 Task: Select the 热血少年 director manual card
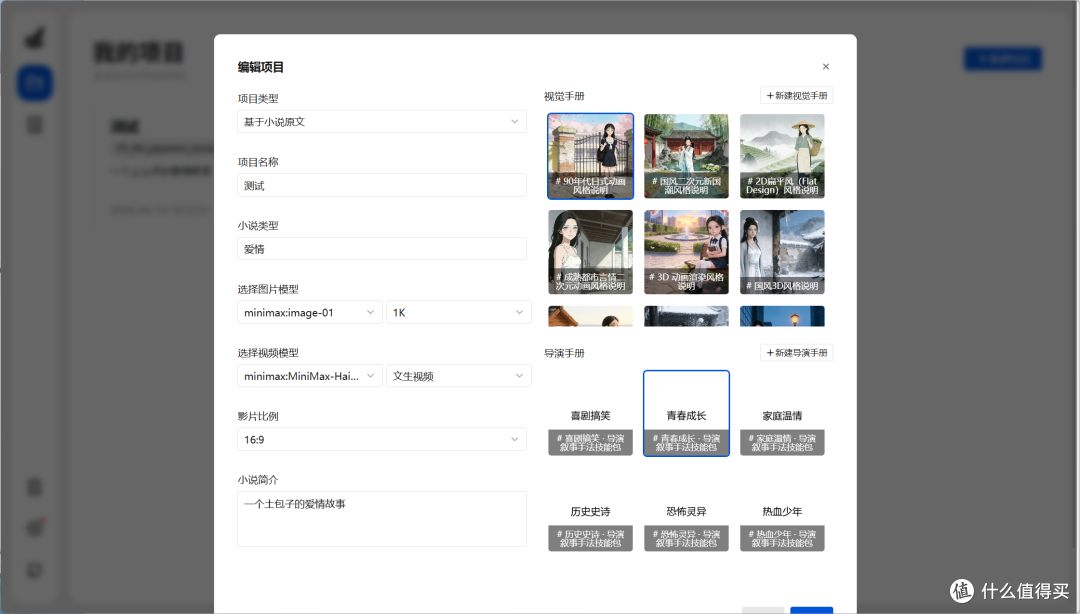point(782,509)
